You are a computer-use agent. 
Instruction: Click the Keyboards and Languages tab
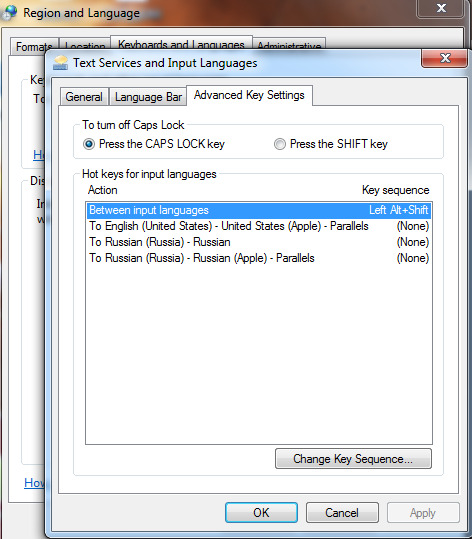181,43
